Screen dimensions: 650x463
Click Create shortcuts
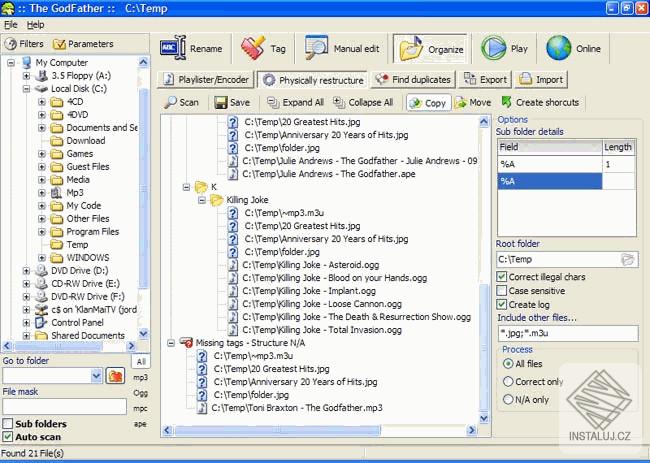pyautogui.click(x=540, y=102)
